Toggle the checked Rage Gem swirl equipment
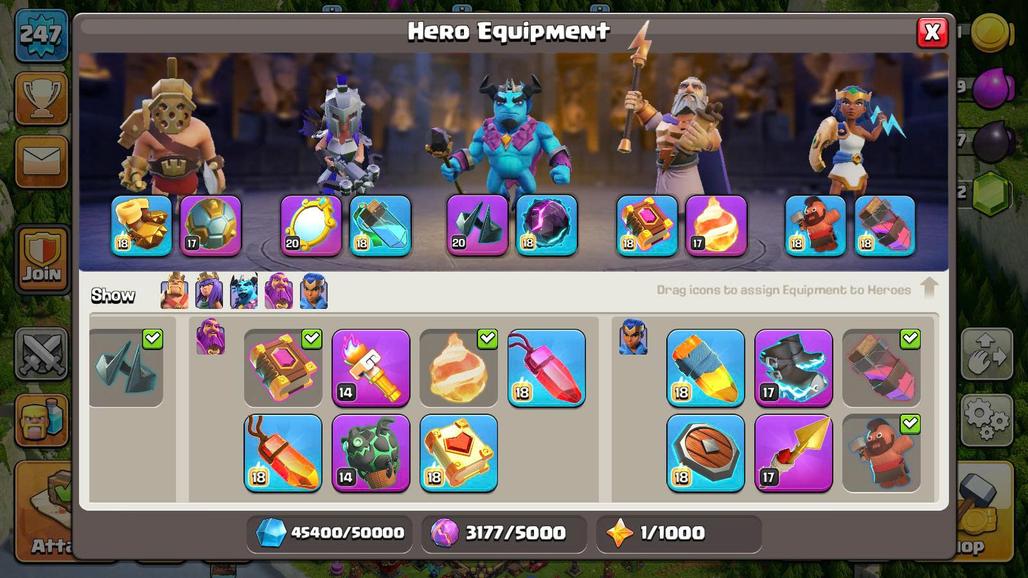Screen dimensions: 1028x578 click(x=459, y=368)
